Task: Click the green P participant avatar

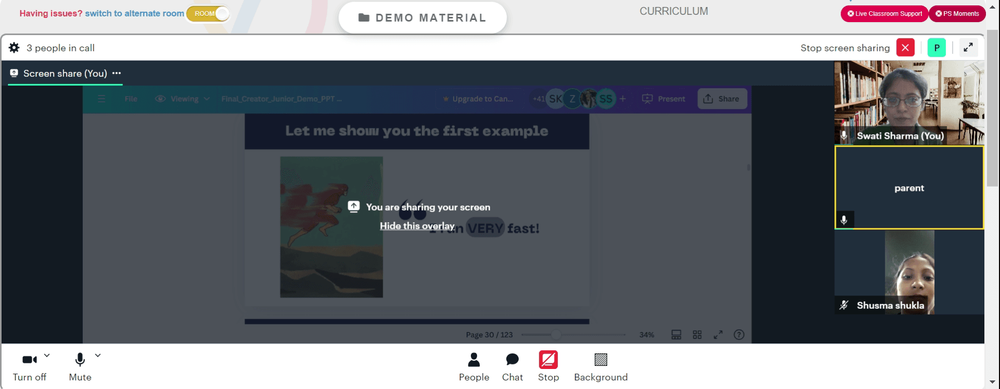Action: [x=936, y=48]
